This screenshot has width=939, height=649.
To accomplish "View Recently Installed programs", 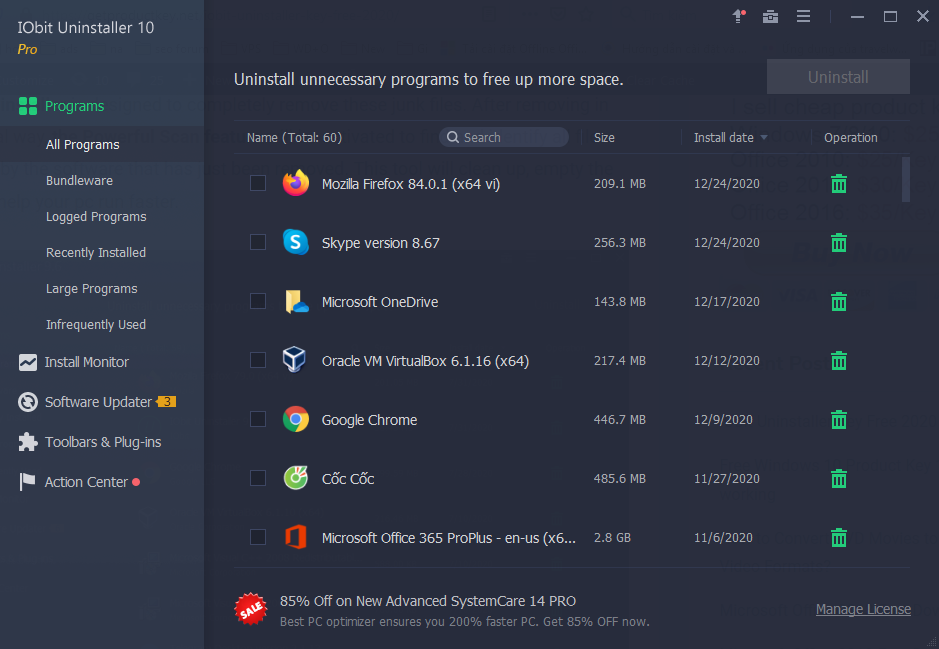I will tap(96, 252).
